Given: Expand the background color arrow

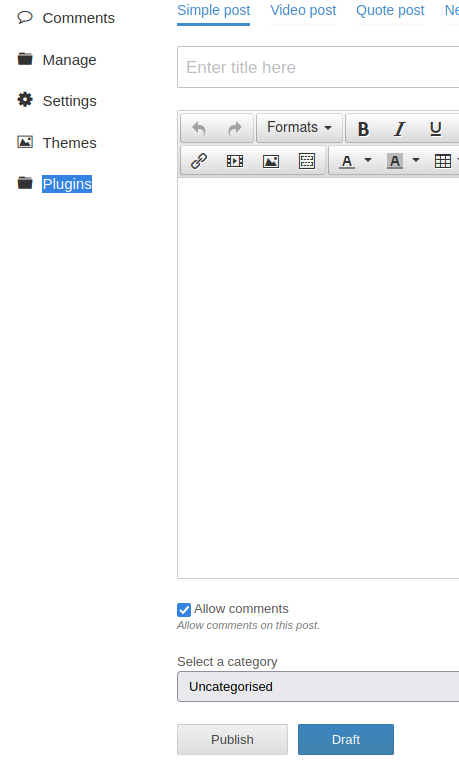Looking at the screenshot, I should tap(416, 160).
